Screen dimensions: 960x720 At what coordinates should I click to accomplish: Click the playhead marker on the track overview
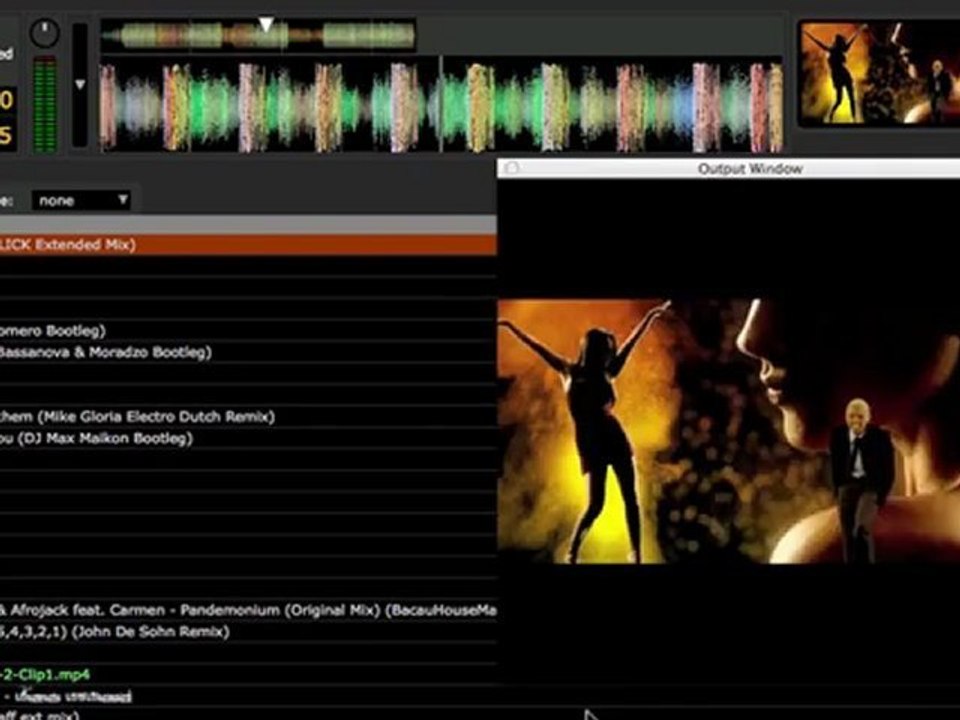point(266,24)
